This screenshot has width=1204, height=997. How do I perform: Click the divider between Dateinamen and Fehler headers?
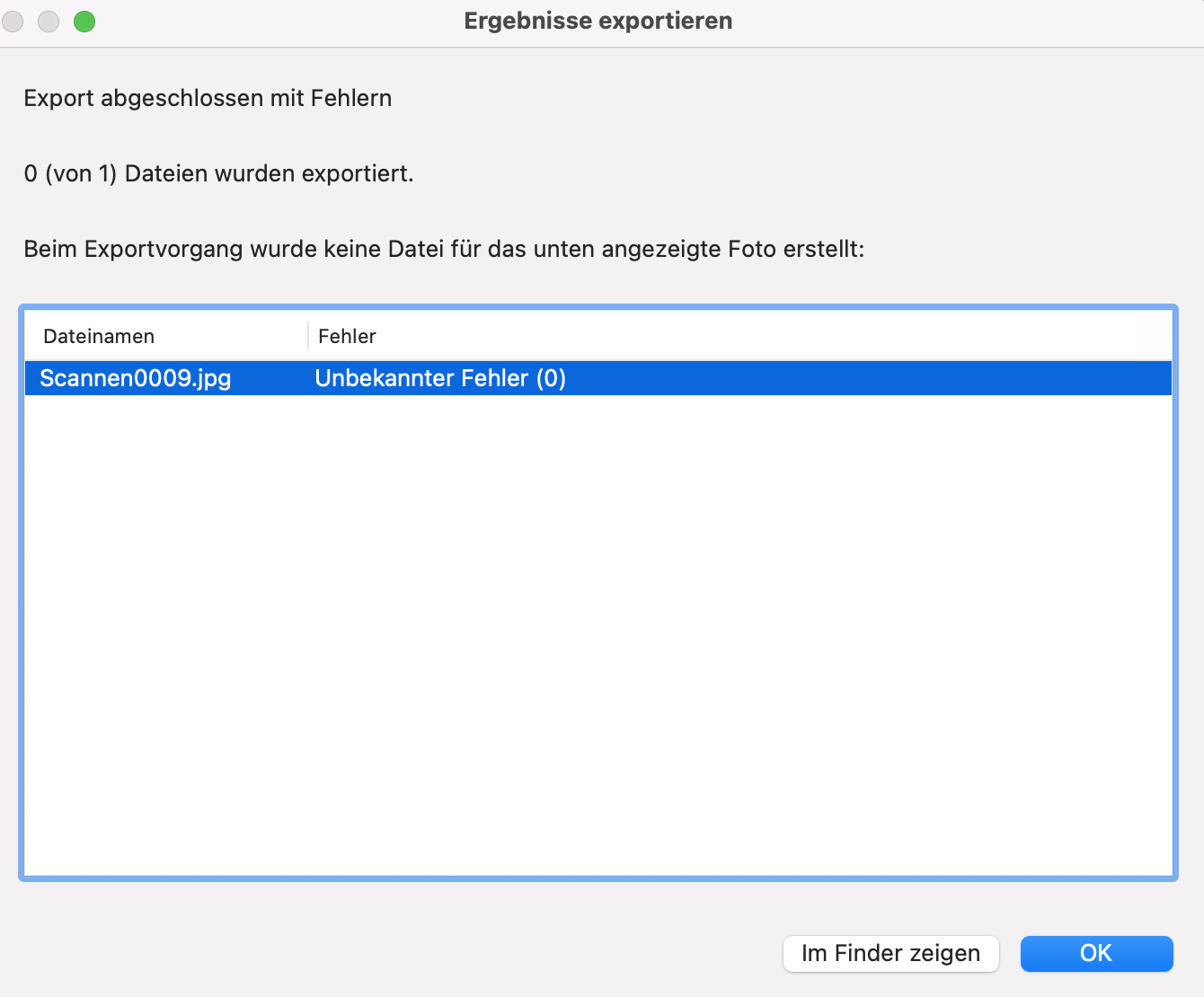[308, 337]
